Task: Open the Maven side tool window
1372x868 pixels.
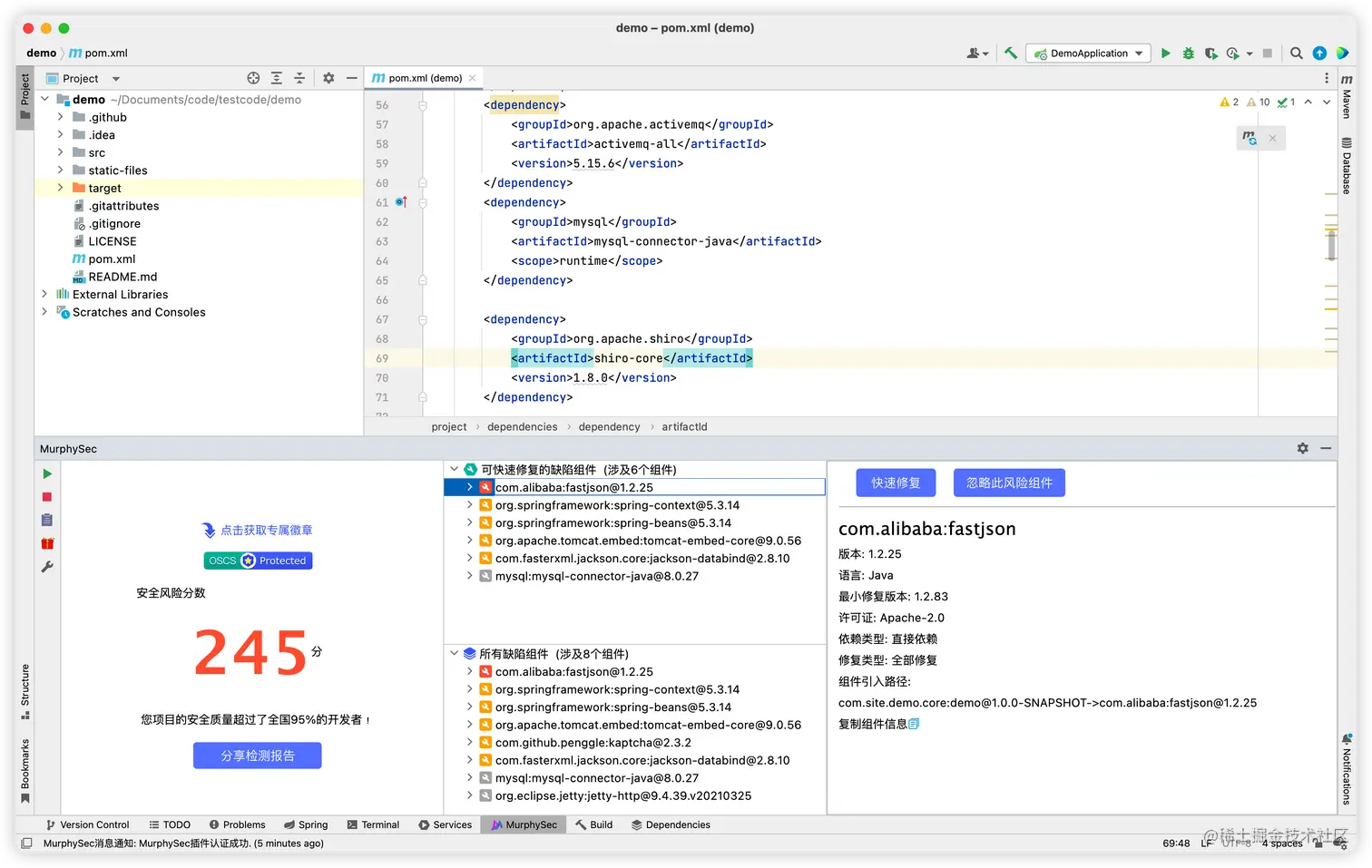Action: coord(1347,98)
